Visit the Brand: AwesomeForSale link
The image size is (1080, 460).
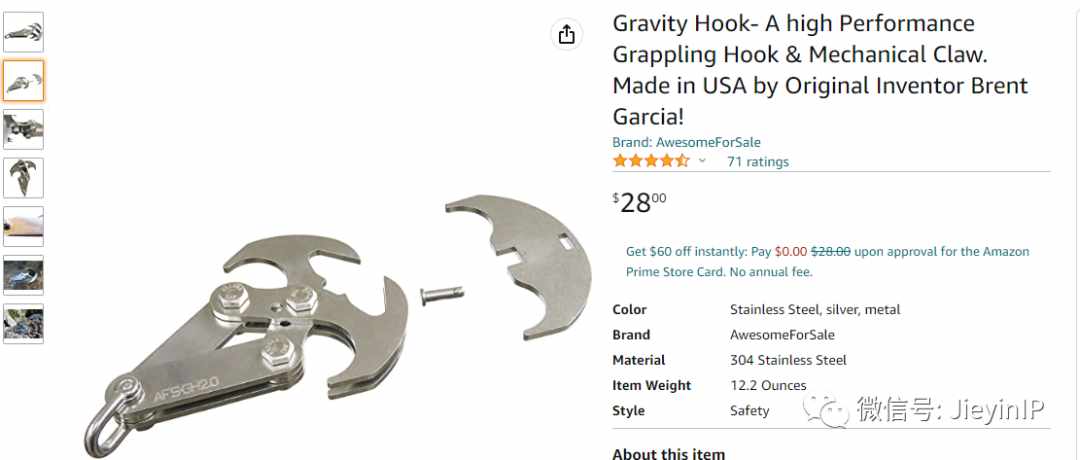686,143
